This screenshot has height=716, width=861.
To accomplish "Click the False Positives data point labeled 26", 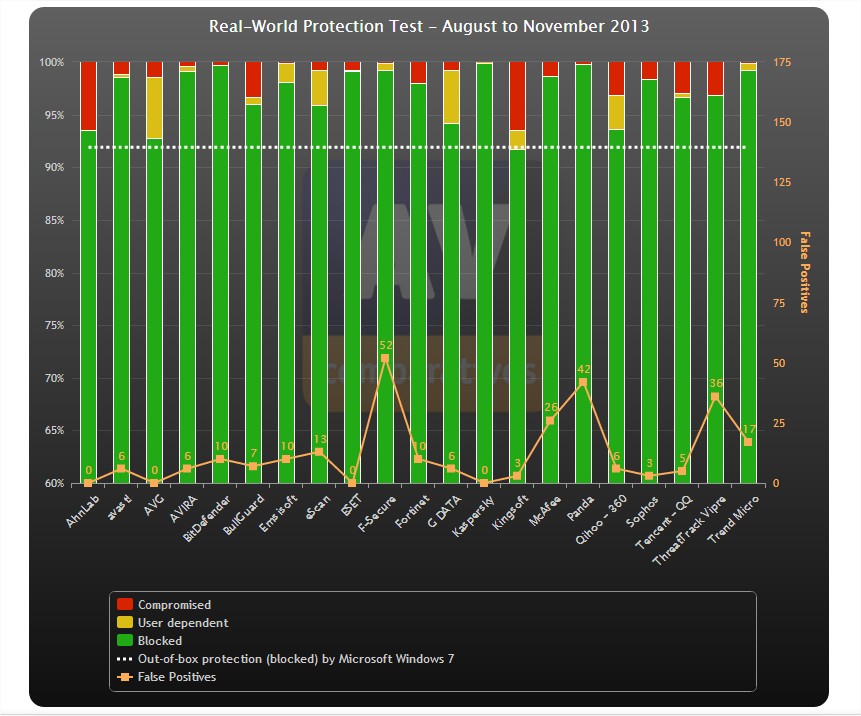I will pos(550,421).
